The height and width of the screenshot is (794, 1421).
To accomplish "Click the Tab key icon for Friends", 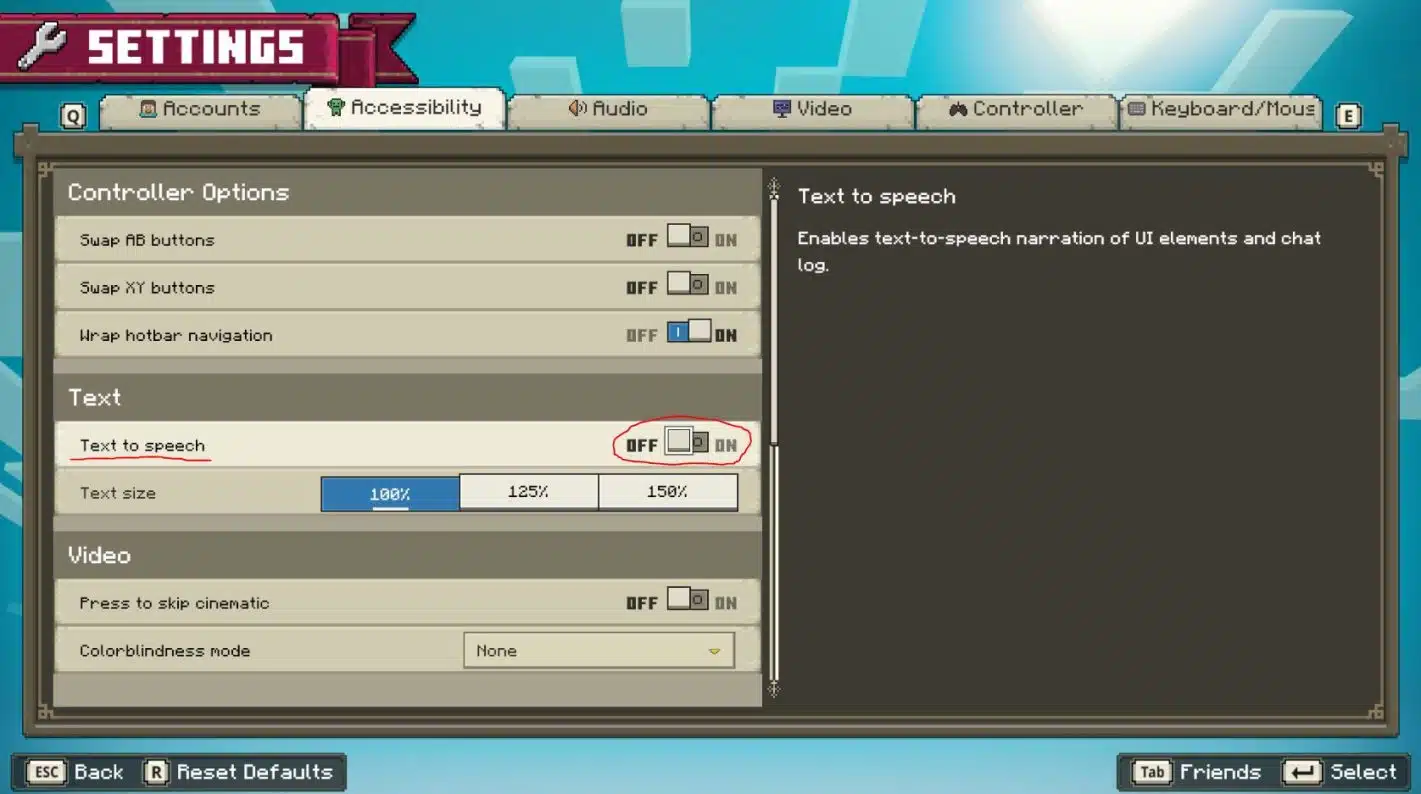I will click(1152, 772).
